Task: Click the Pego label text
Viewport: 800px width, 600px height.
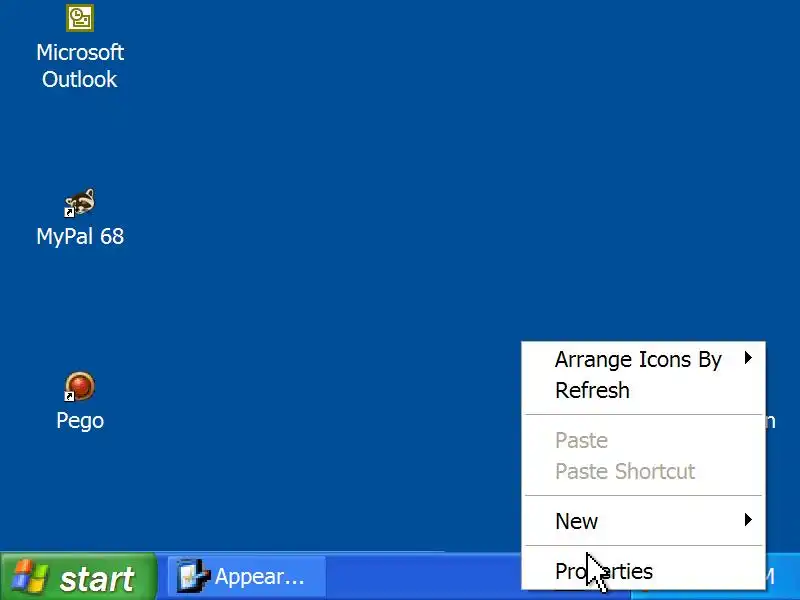Action: click(x=80, y=421)
